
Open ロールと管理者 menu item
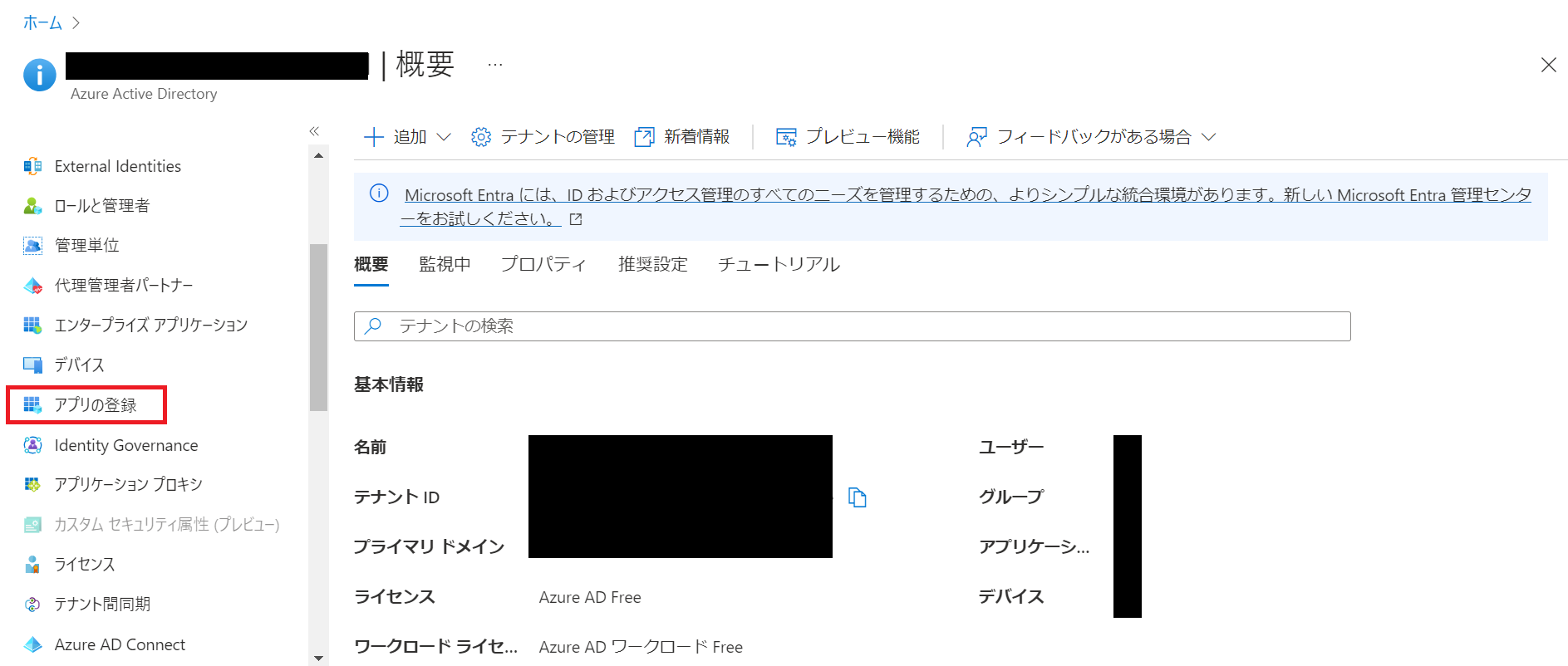coord(102,205)
